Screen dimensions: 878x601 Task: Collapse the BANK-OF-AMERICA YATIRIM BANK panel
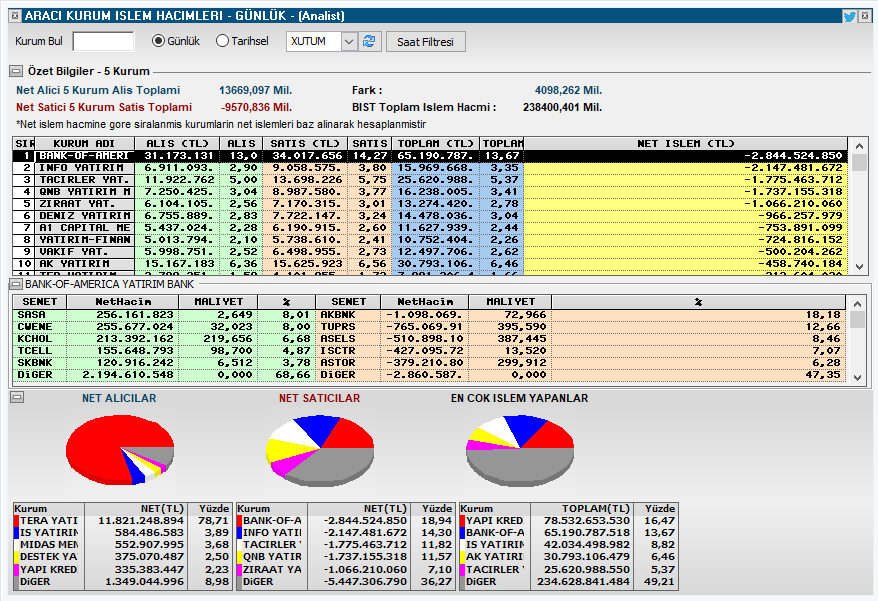(x=16, y=285)
